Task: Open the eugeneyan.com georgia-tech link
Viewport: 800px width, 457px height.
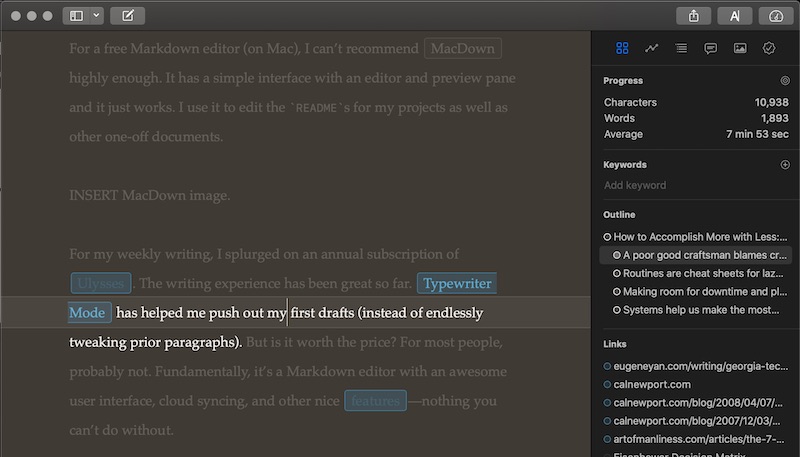Action: [x=700, y=367]
